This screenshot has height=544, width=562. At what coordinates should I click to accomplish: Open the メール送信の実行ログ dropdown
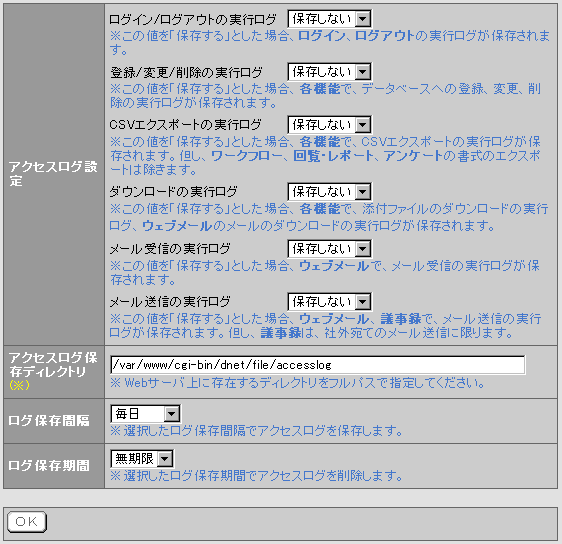(x=329, y=301)
